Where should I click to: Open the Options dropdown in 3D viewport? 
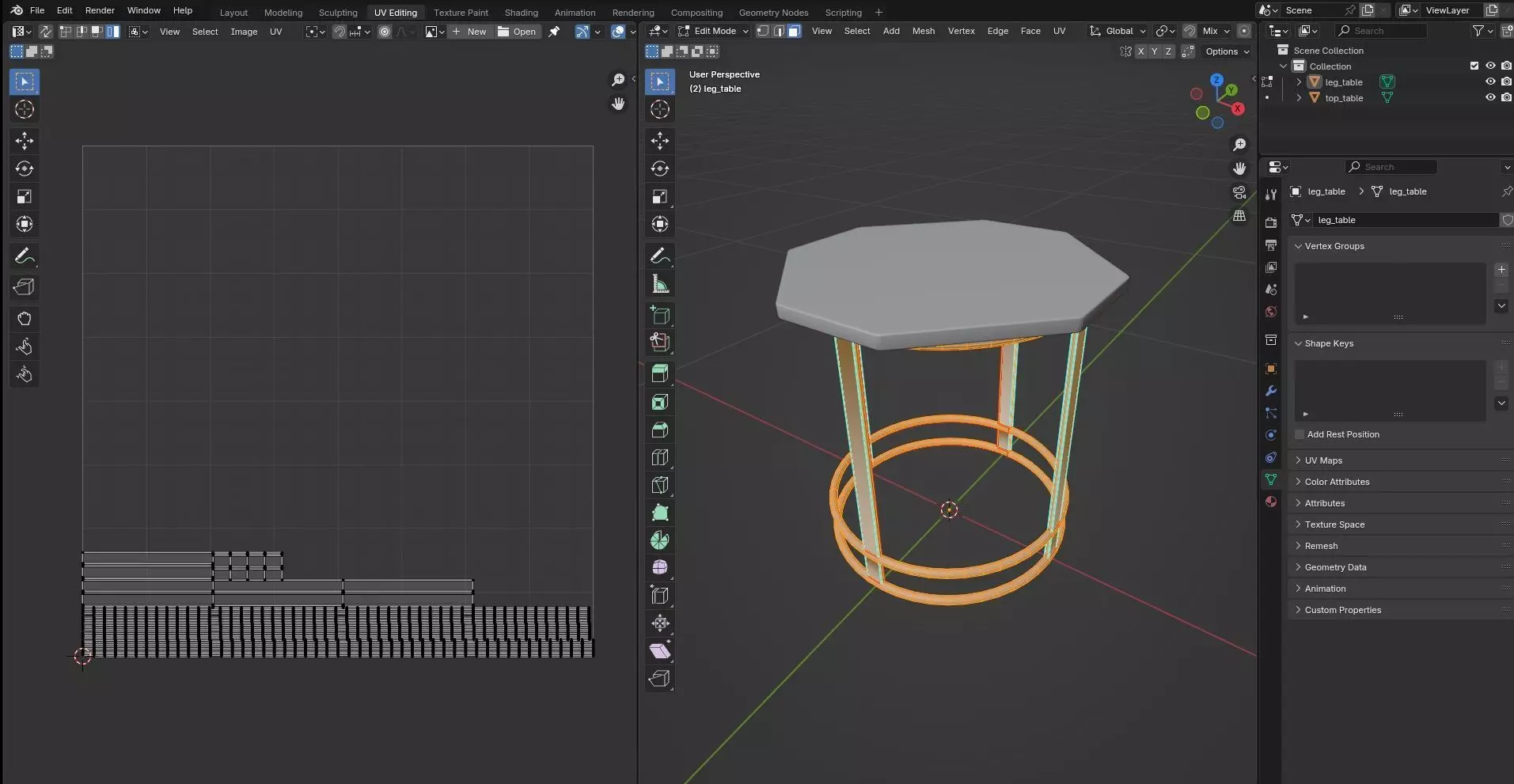pyautogui.click(x=1228, y=51)
